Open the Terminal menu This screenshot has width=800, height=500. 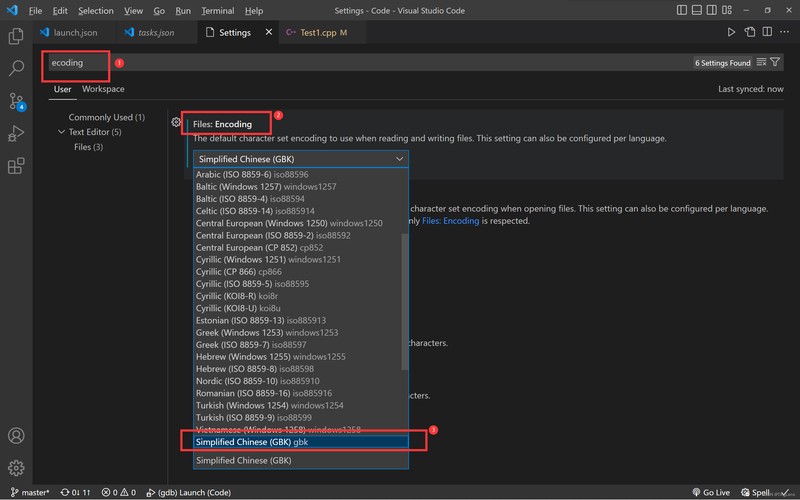coord(217,11)
